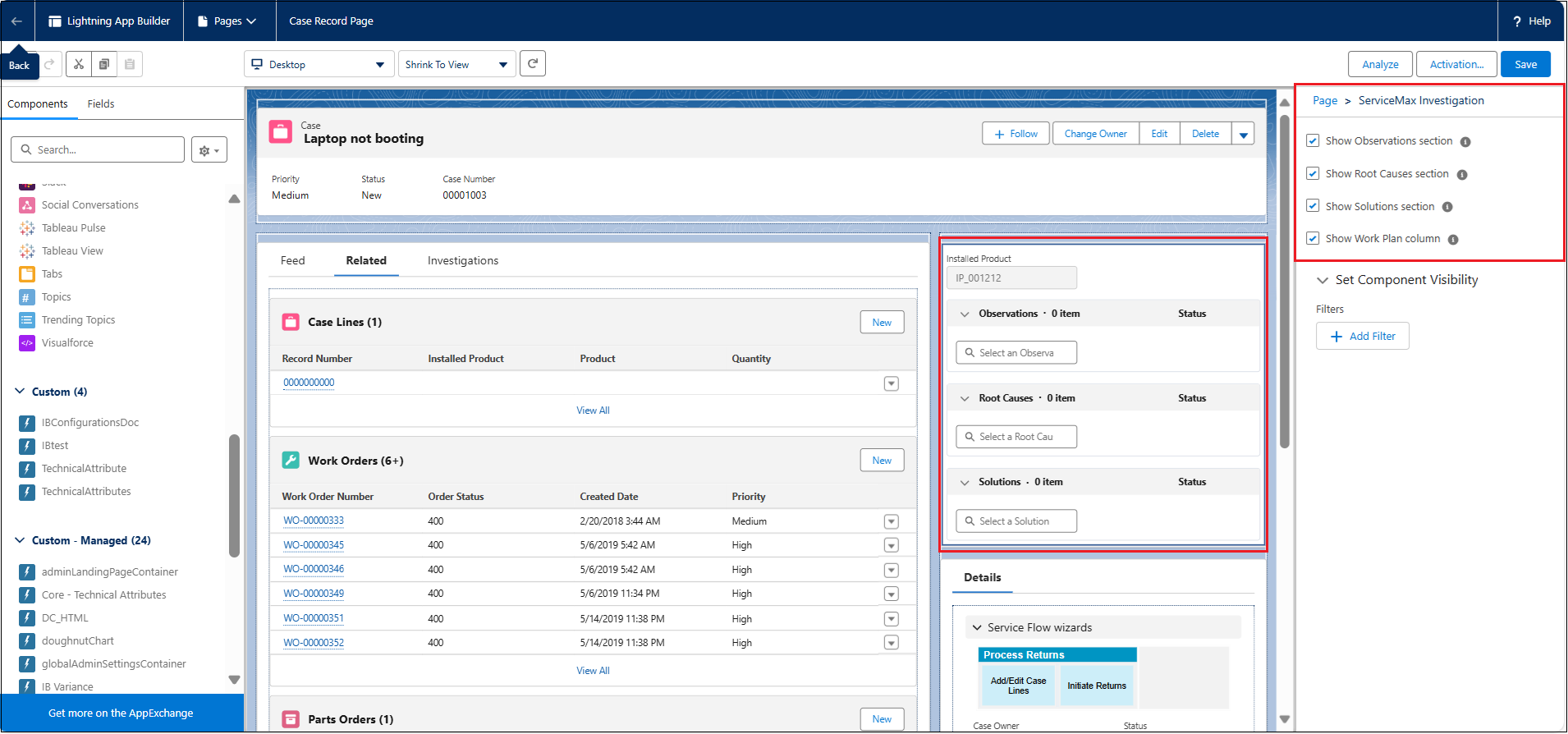Open the Desktop form factor dropdown
This screenshot has width=1568, height=734.
(319, 64)
